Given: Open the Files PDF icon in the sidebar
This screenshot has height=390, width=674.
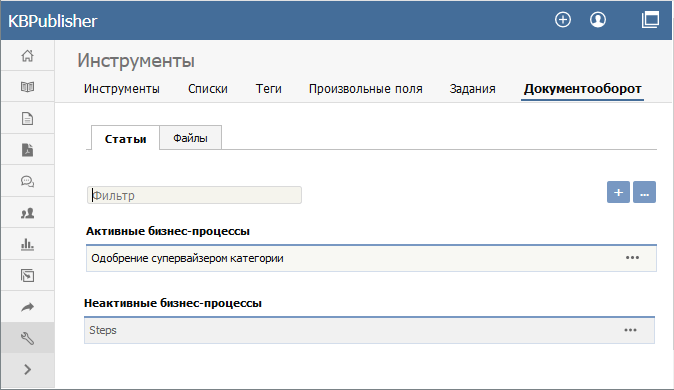Looking at the screenshot, I should (x=28, y=150).
